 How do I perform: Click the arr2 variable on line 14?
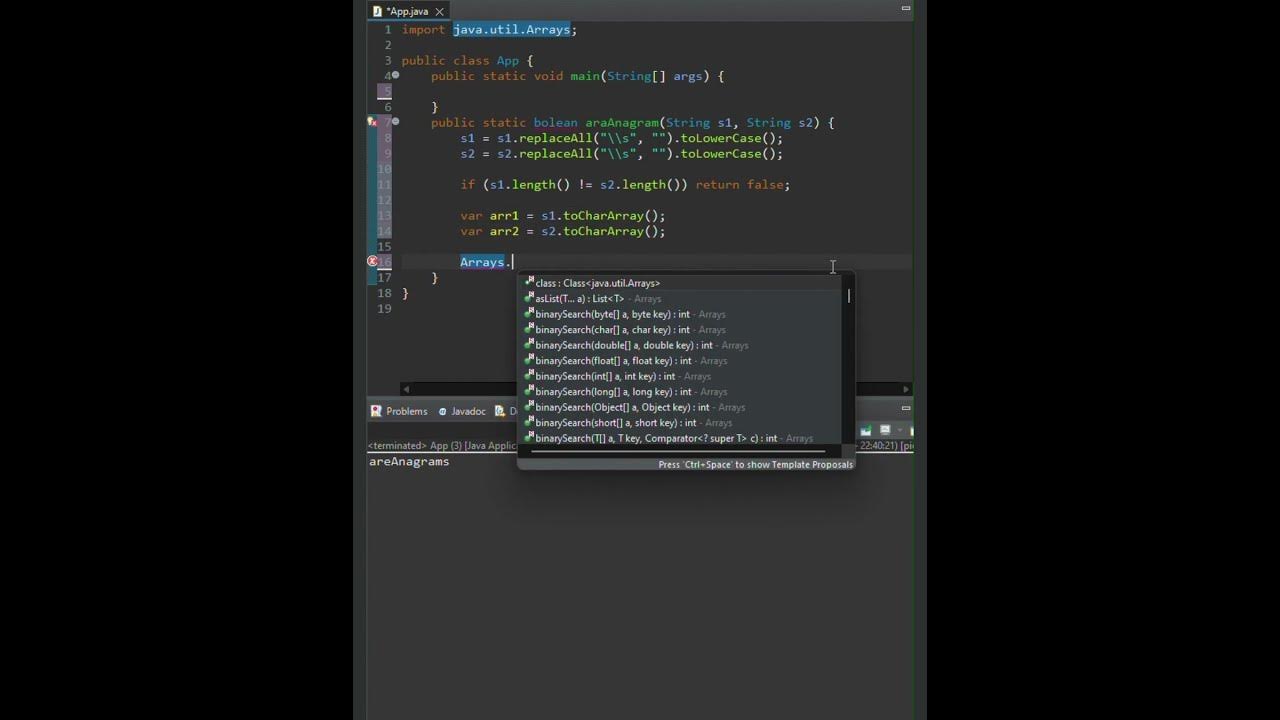point(504,231)
